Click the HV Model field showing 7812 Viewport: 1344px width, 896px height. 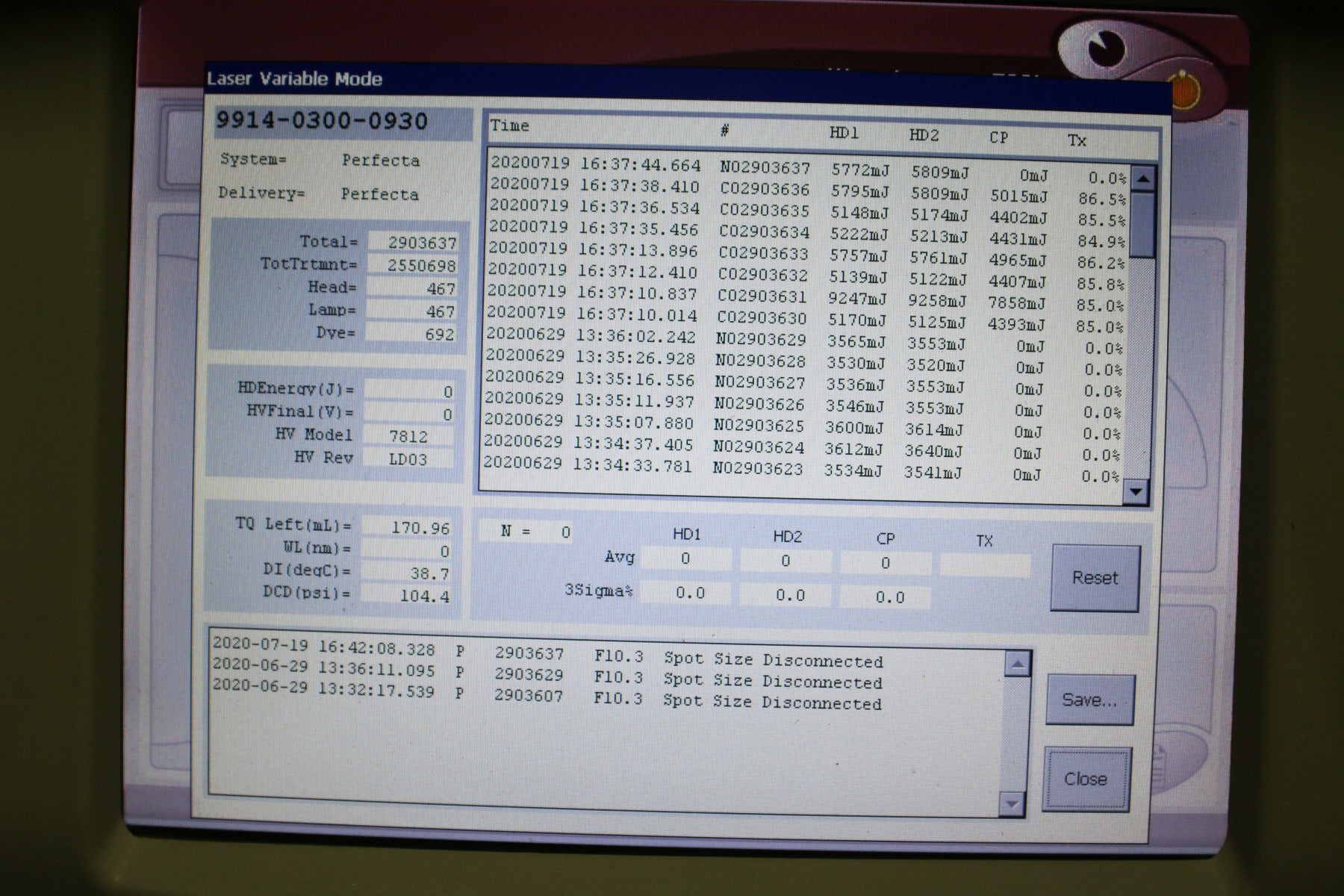(x=408, y=436)
